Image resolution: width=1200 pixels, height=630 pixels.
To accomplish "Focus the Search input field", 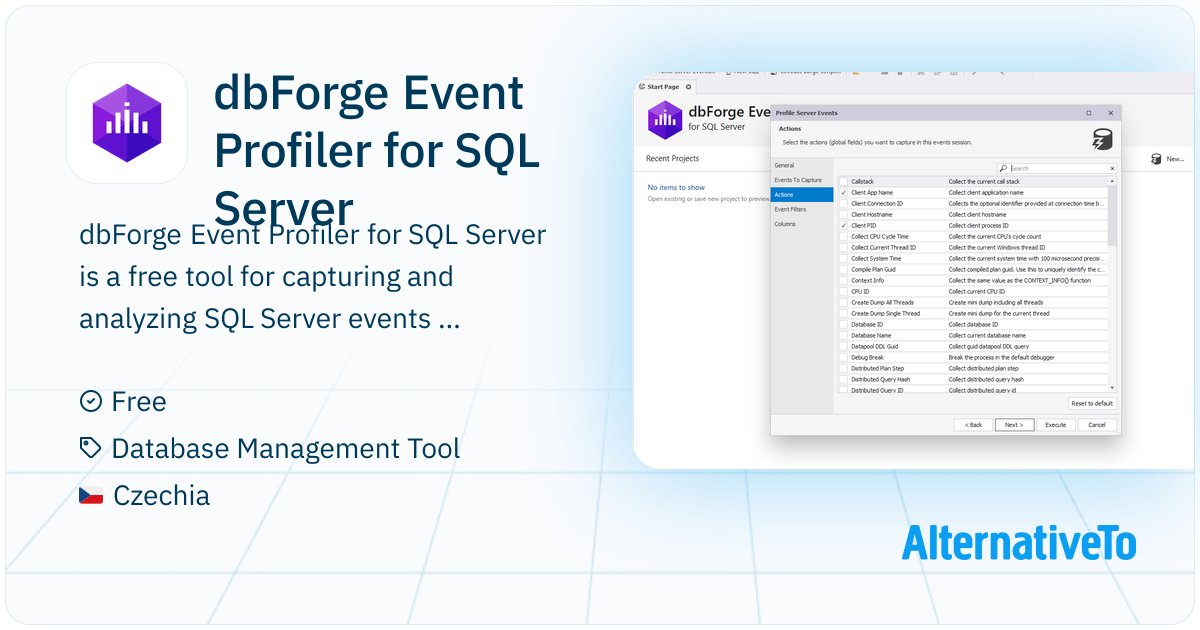I will tap(1057, 168).
